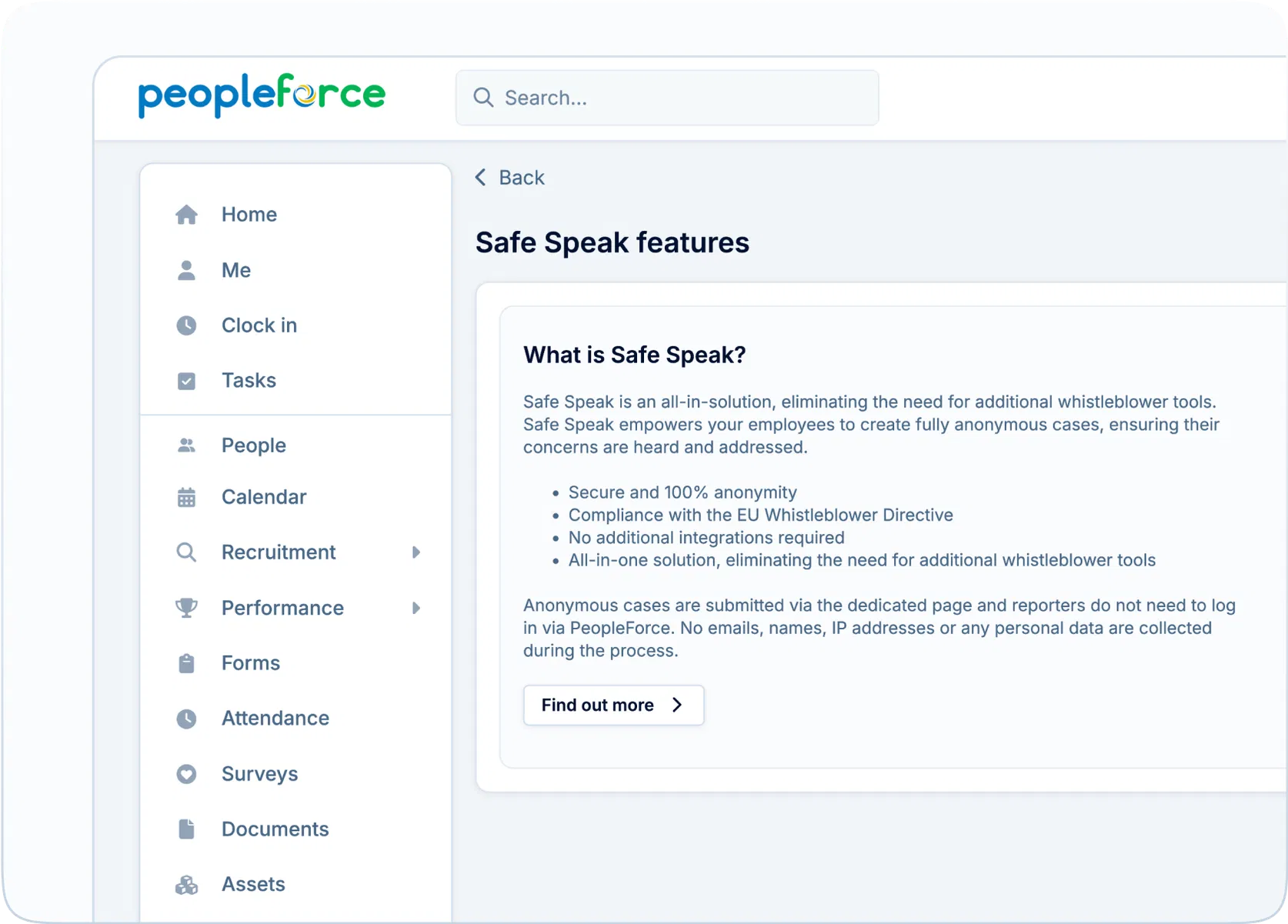Click the Documents file icon
Viewport: 1288px width, 924px height.
(186, 829)
